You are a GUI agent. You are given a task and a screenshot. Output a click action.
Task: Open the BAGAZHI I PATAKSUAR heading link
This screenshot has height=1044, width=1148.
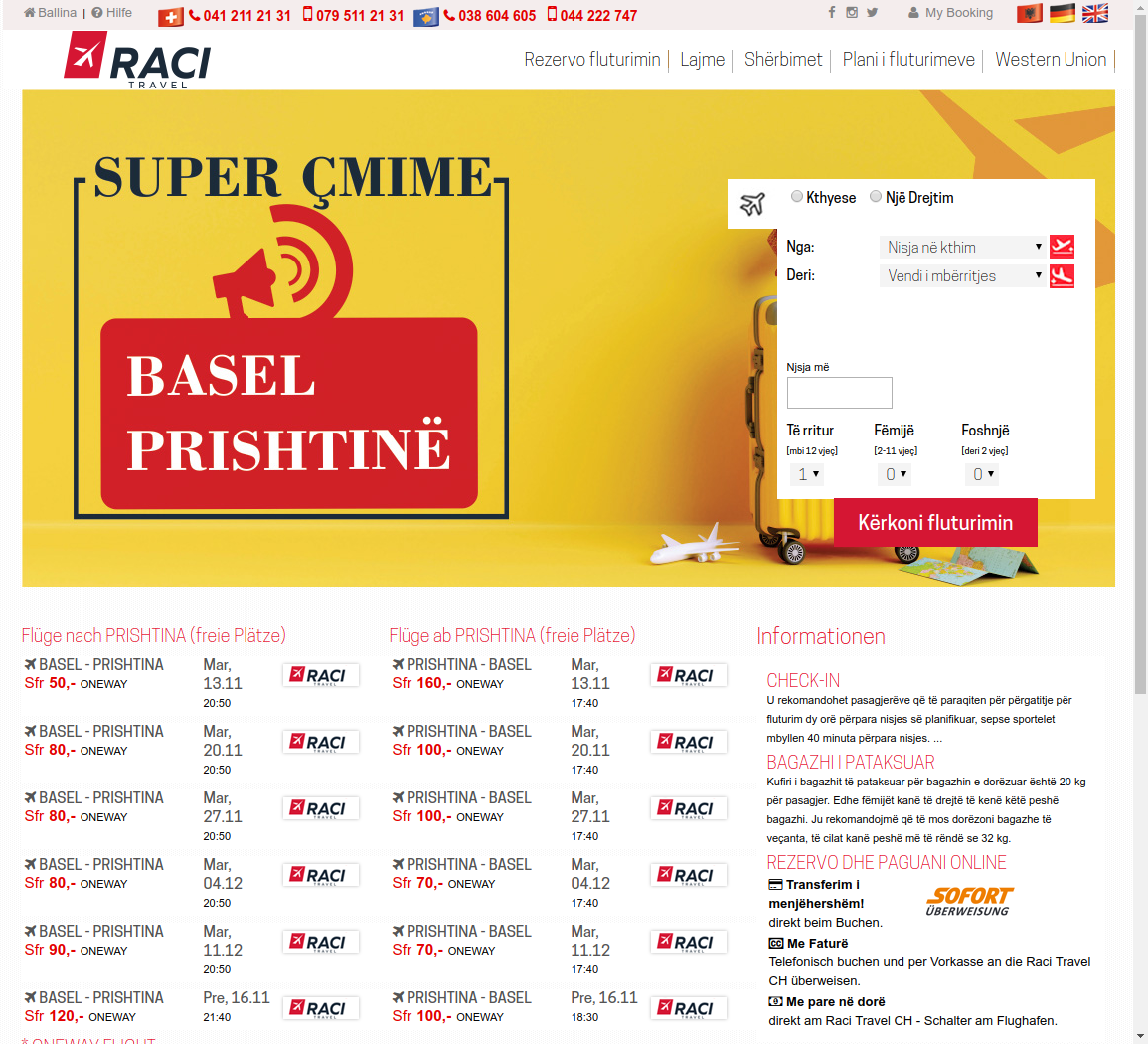(x=850, y=762)
